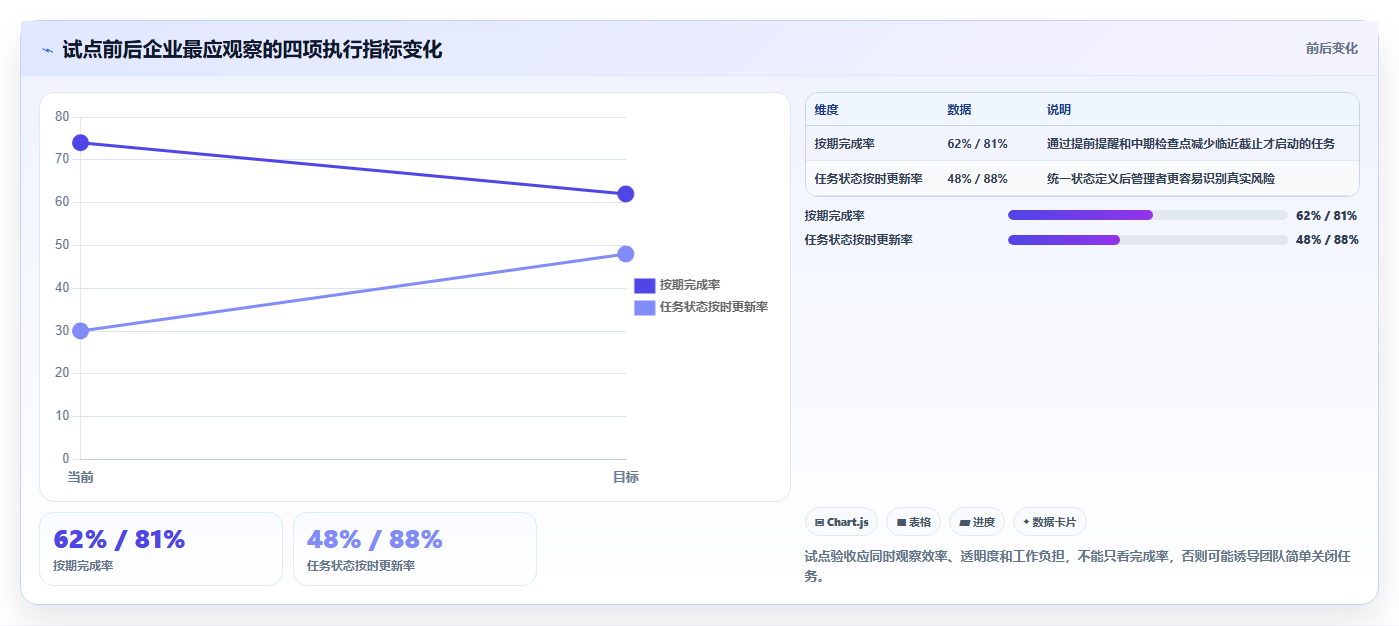Click the y-axis value 80

62,117
